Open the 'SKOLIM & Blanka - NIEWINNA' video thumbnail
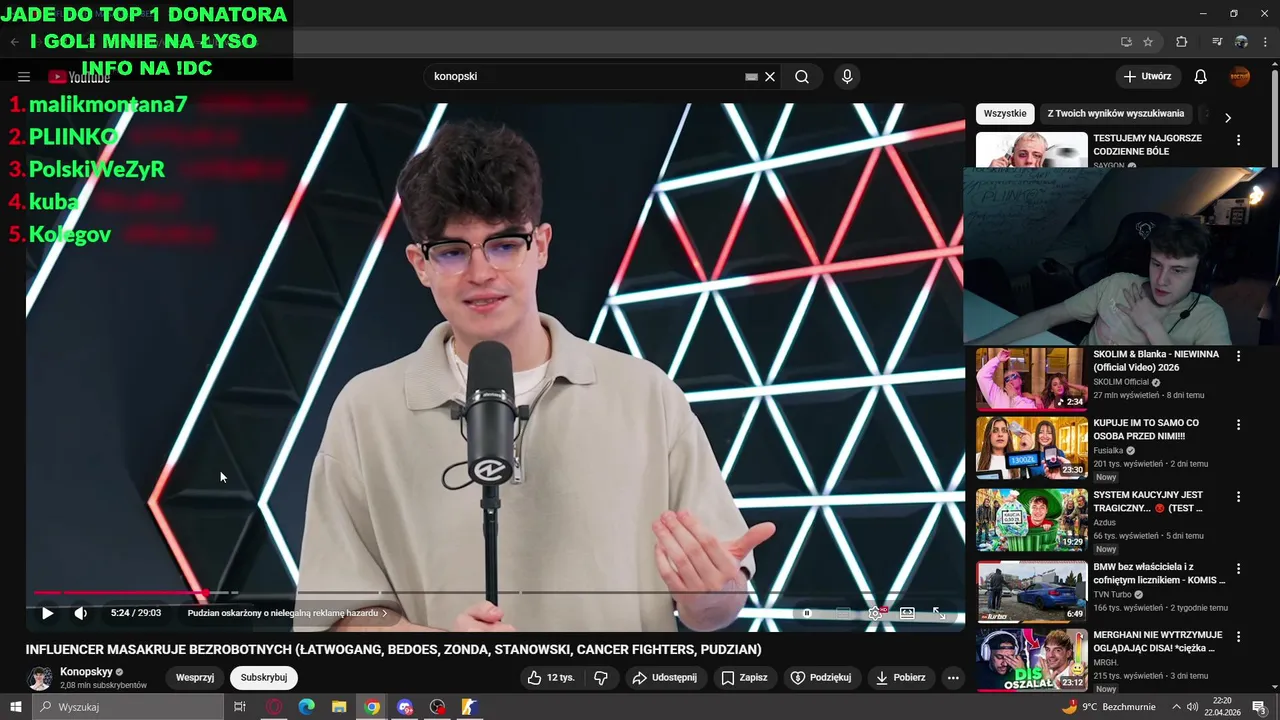The width and height of the screenshot is (1280, 720). click(1031, 379)
